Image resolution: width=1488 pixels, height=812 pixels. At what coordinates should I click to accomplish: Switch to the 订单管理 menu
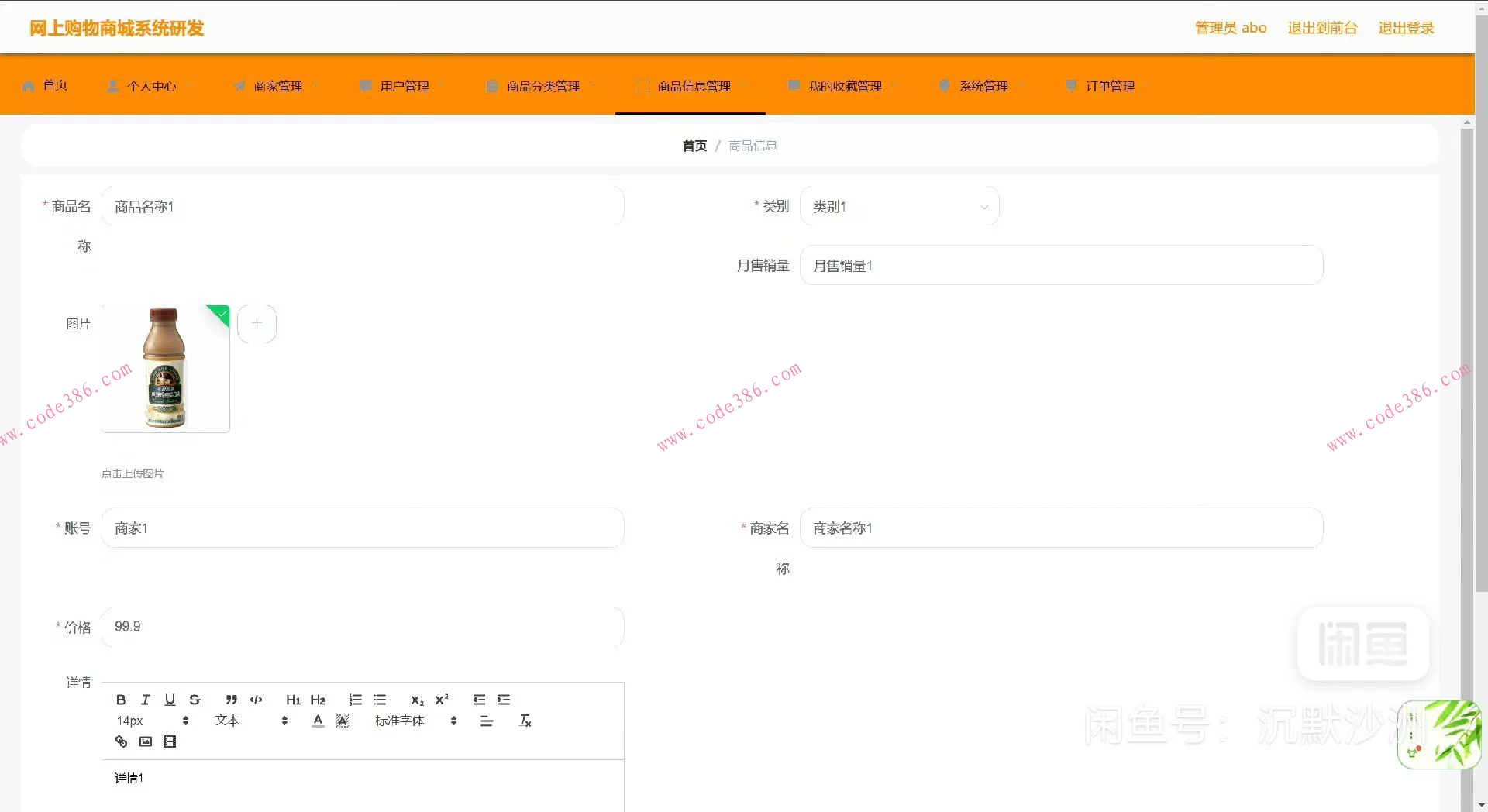[x=1110, y=86]
